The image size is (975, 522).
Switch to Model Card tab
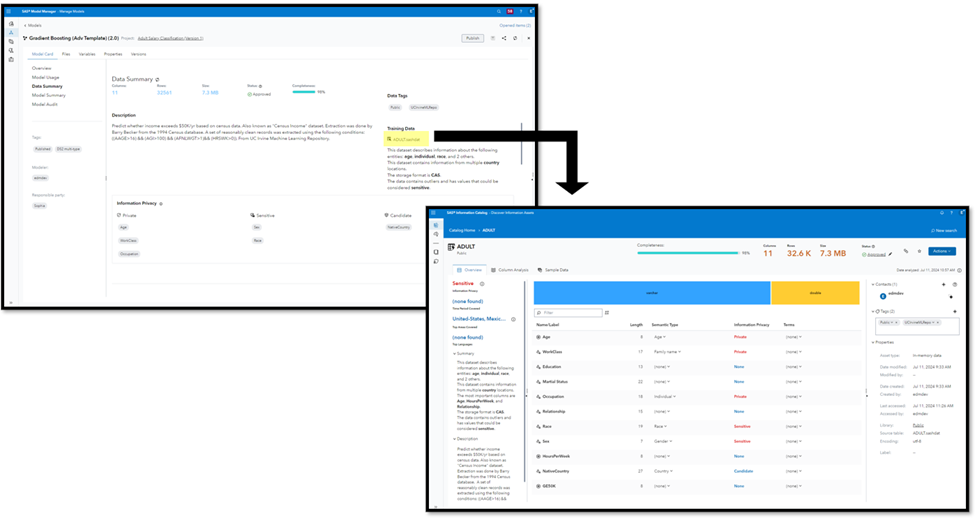point(43,54)
